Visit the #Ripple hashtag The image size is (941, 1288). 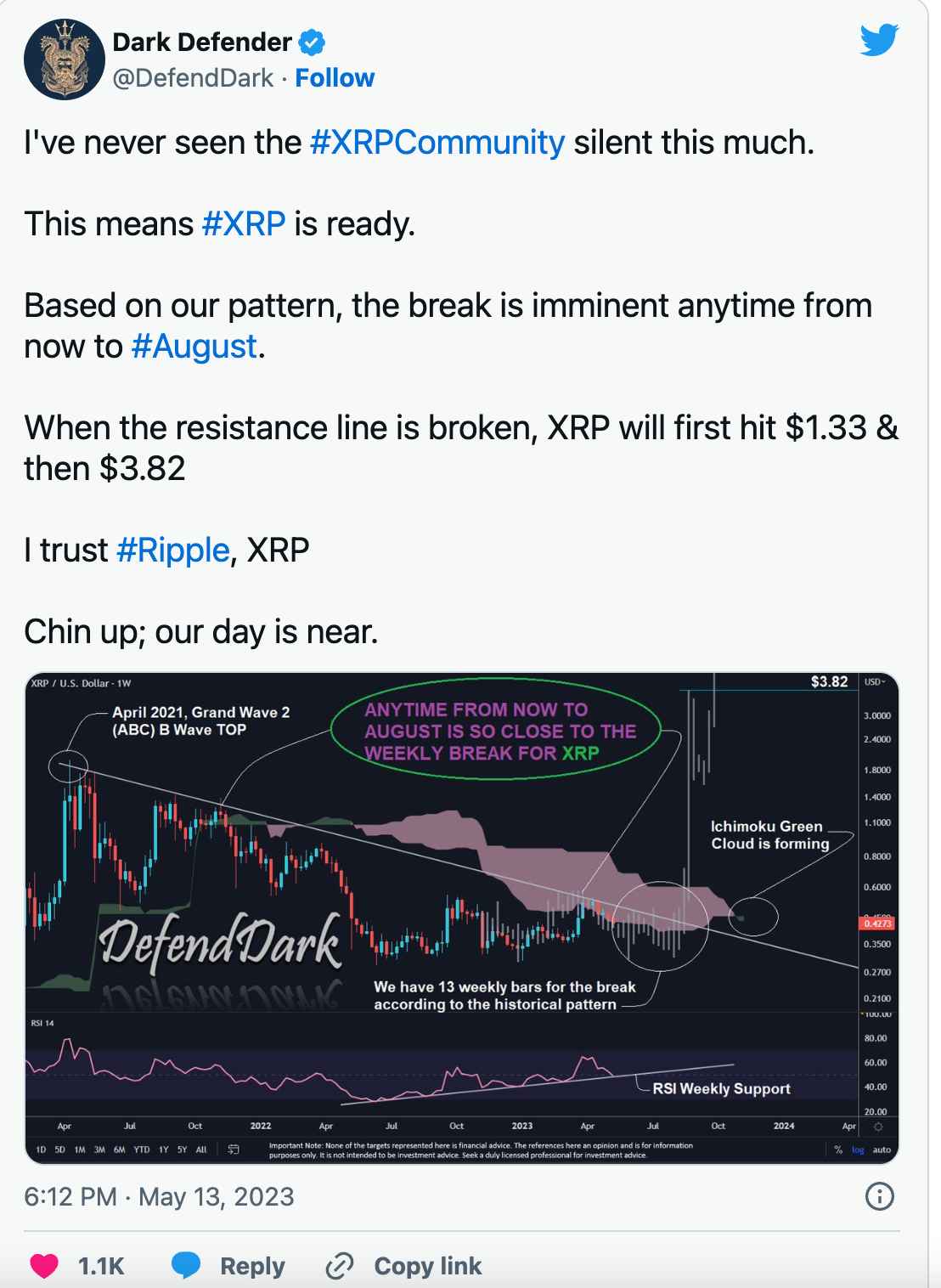pyautogui.click(x=173, y=551)
